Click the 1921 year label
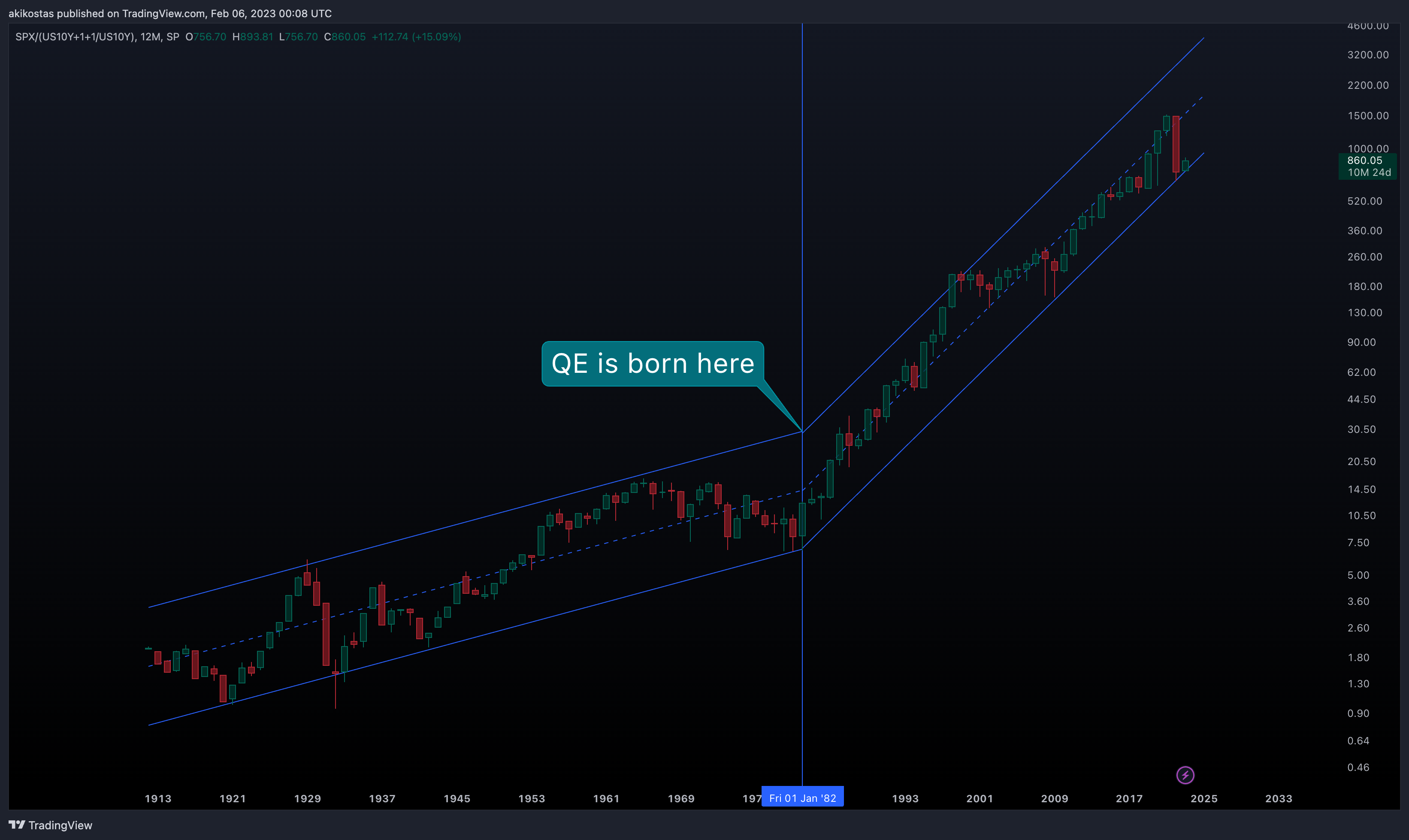This screenshot has height=840, width=1409. (x=233, y=799)
